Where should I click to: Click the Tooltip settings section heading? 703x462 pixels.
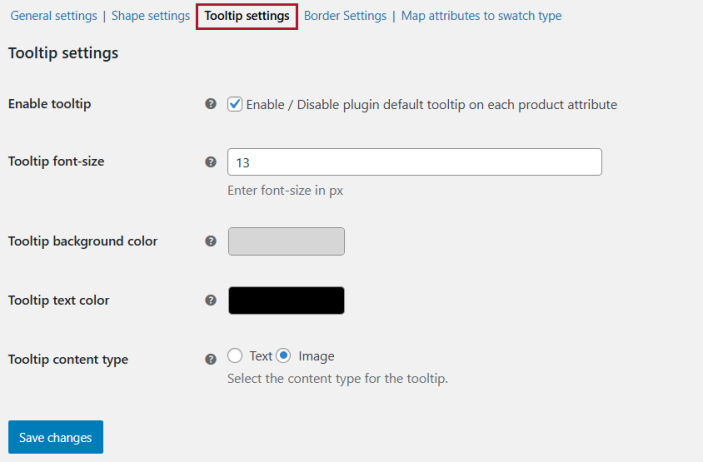pos(63,53)
